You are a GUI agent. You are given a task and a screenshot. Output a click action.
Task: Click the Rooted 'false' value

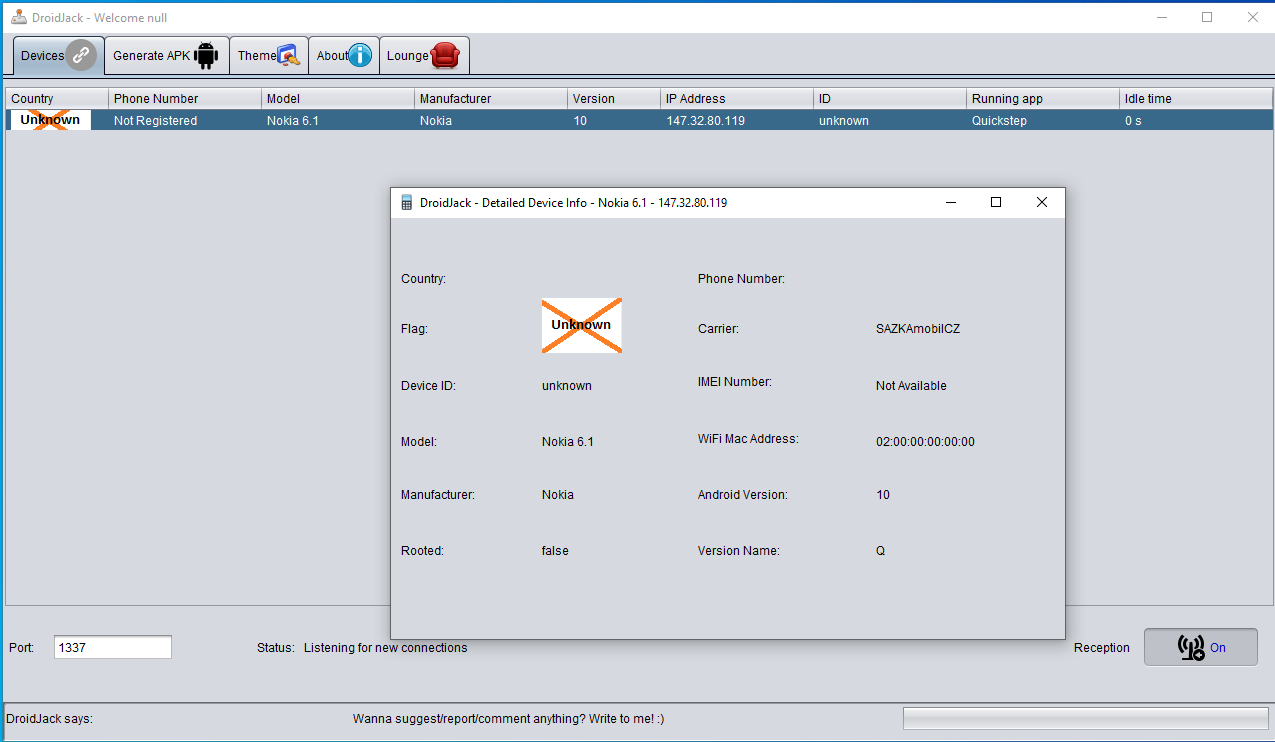(x=555, y=550)
